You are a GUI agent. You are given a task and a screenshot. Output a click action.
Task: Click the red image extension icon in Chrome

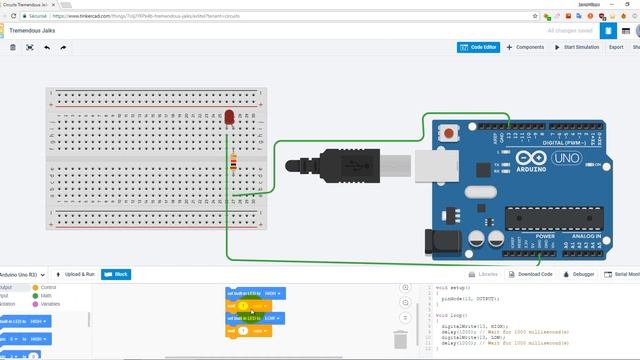coord(568,16)
